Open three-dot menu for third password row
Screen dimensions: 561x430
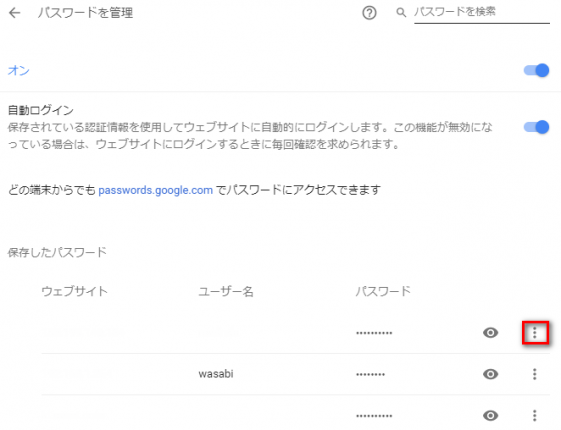coord(535,416)
